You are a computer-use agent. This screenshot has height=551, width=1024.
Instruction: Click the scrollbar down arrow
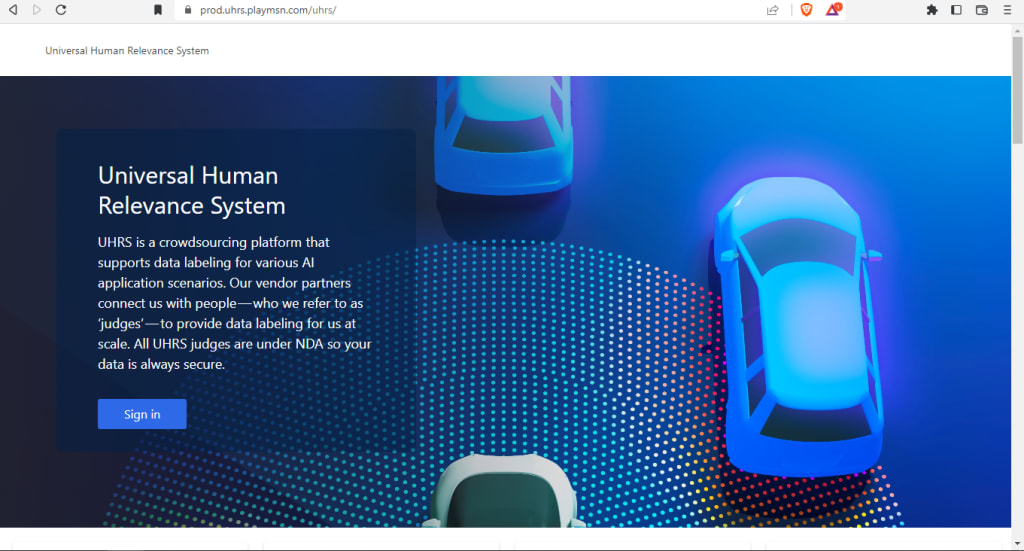tap(1017, 543)
